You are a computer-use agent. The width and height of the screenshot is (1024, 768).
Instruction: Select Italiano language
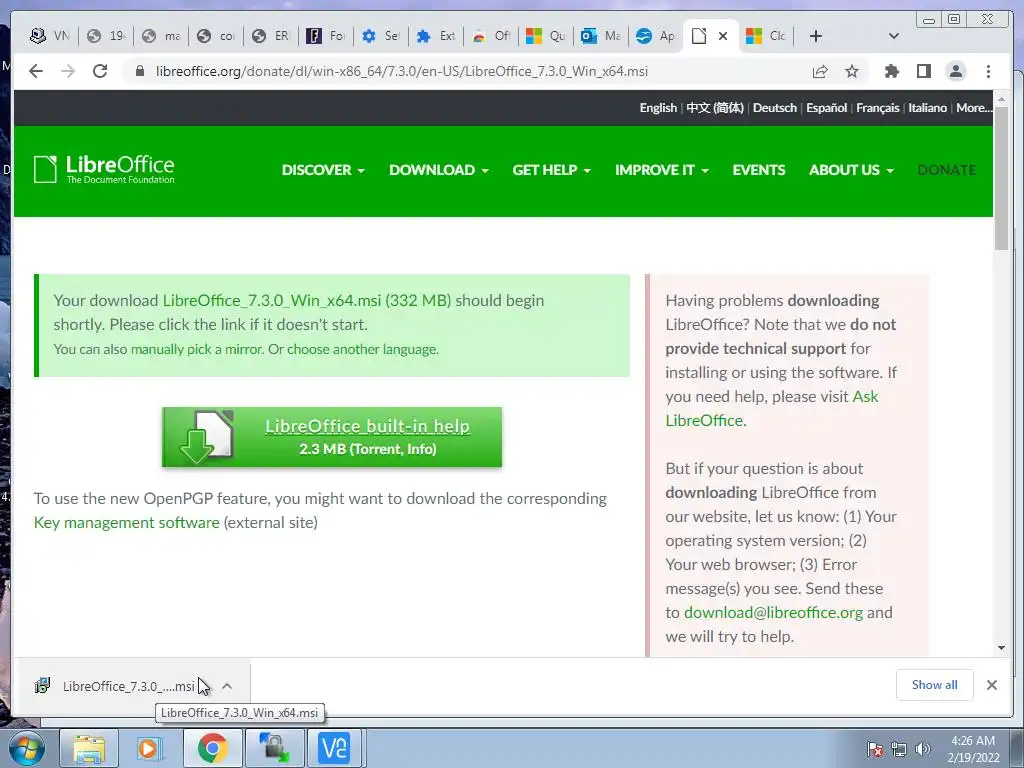pos(927,108)
